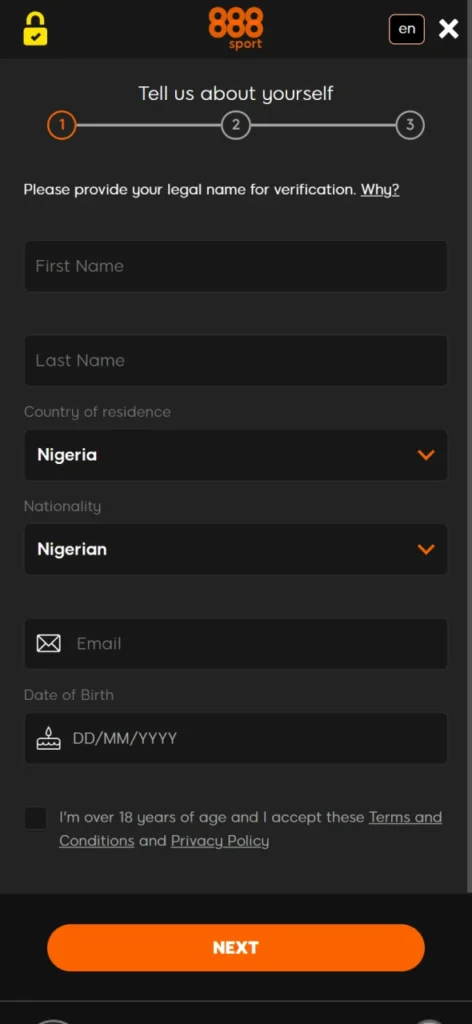Close the registration form with X
Viewport: 472px width, 1024px height.
tap(448, 29)
